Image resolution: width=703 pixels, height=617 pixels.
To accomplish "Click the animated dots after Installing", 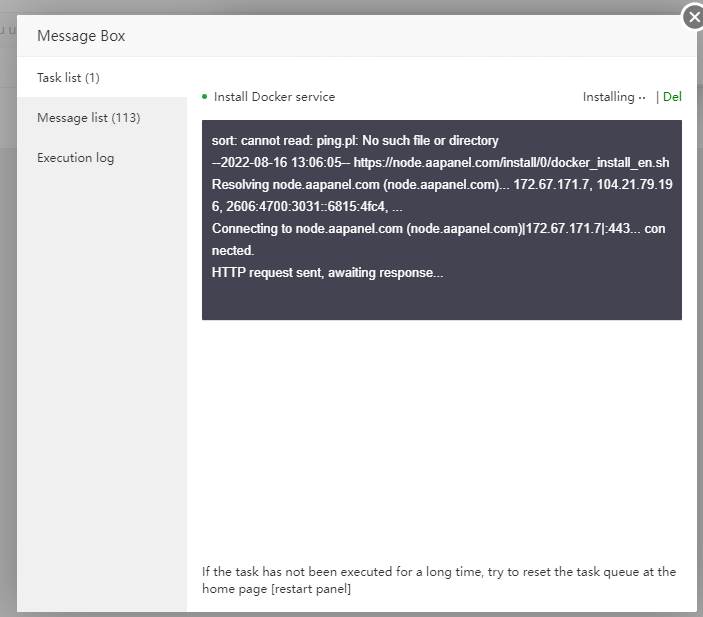I will tap(642, 97).
